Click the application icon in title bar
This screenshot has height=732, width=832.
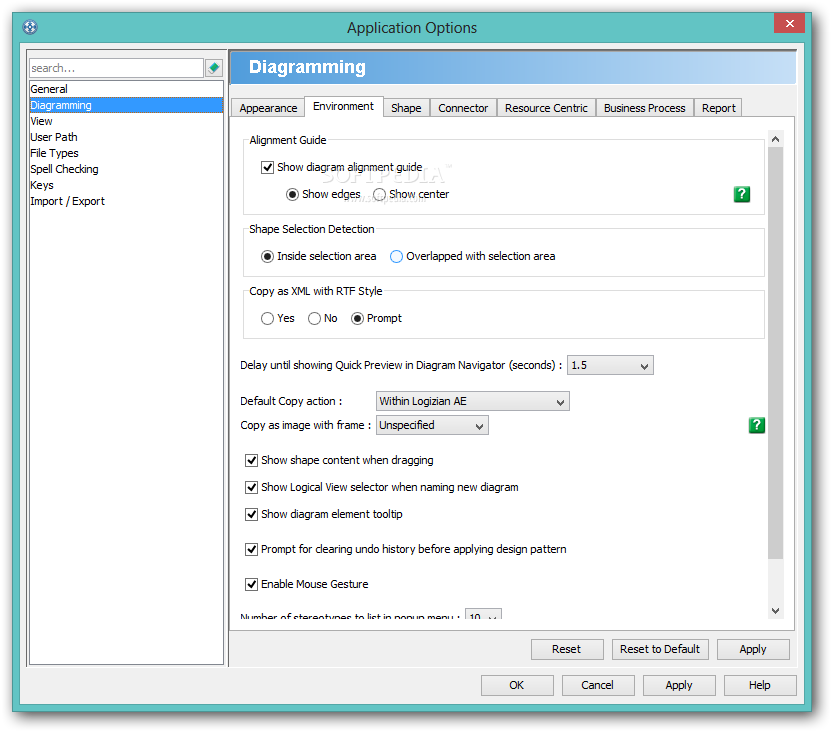(30, 27)
